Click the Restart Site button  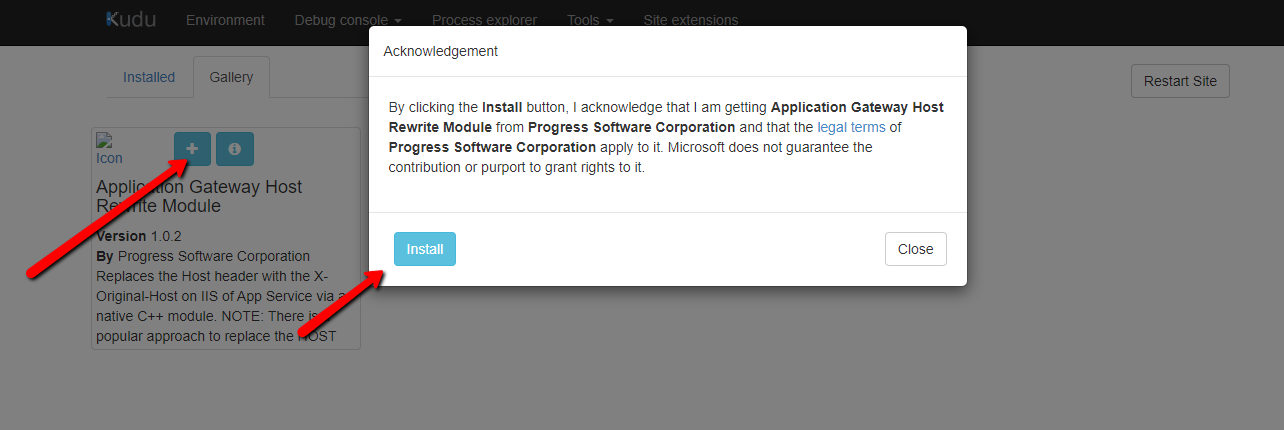pyautogui.click(x=1180, y=81)
